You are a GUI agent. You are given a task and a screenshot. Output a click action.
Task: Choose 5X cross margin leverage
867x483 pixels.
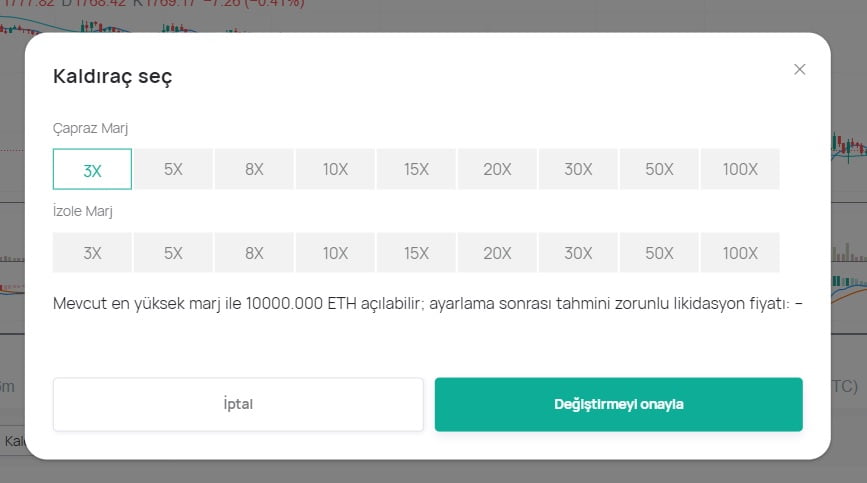click(173, 170)
